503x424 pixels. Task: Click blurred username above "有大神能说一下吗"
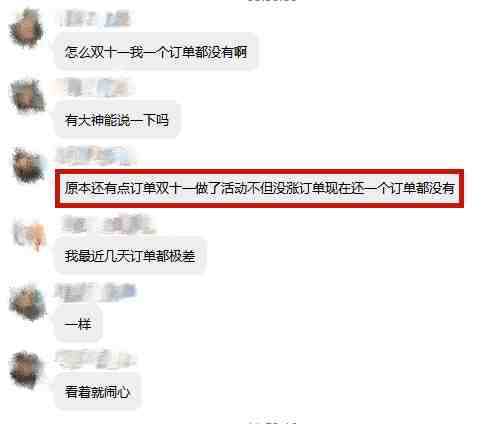(x=97, y=87)
